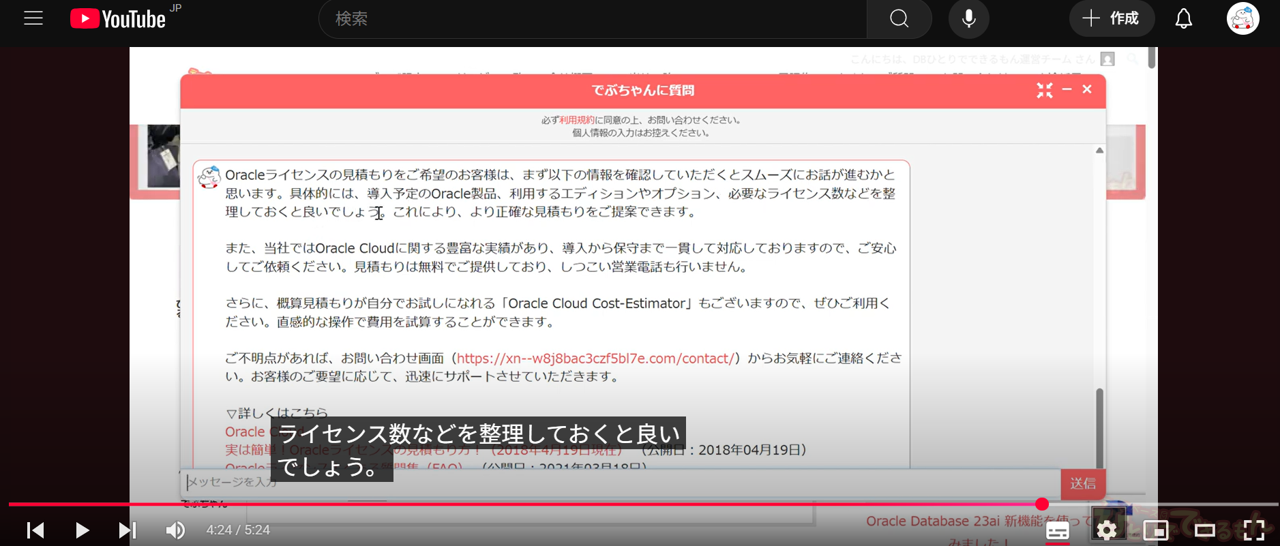
Task: Enter full screen mode
Action: [1253, 530]
